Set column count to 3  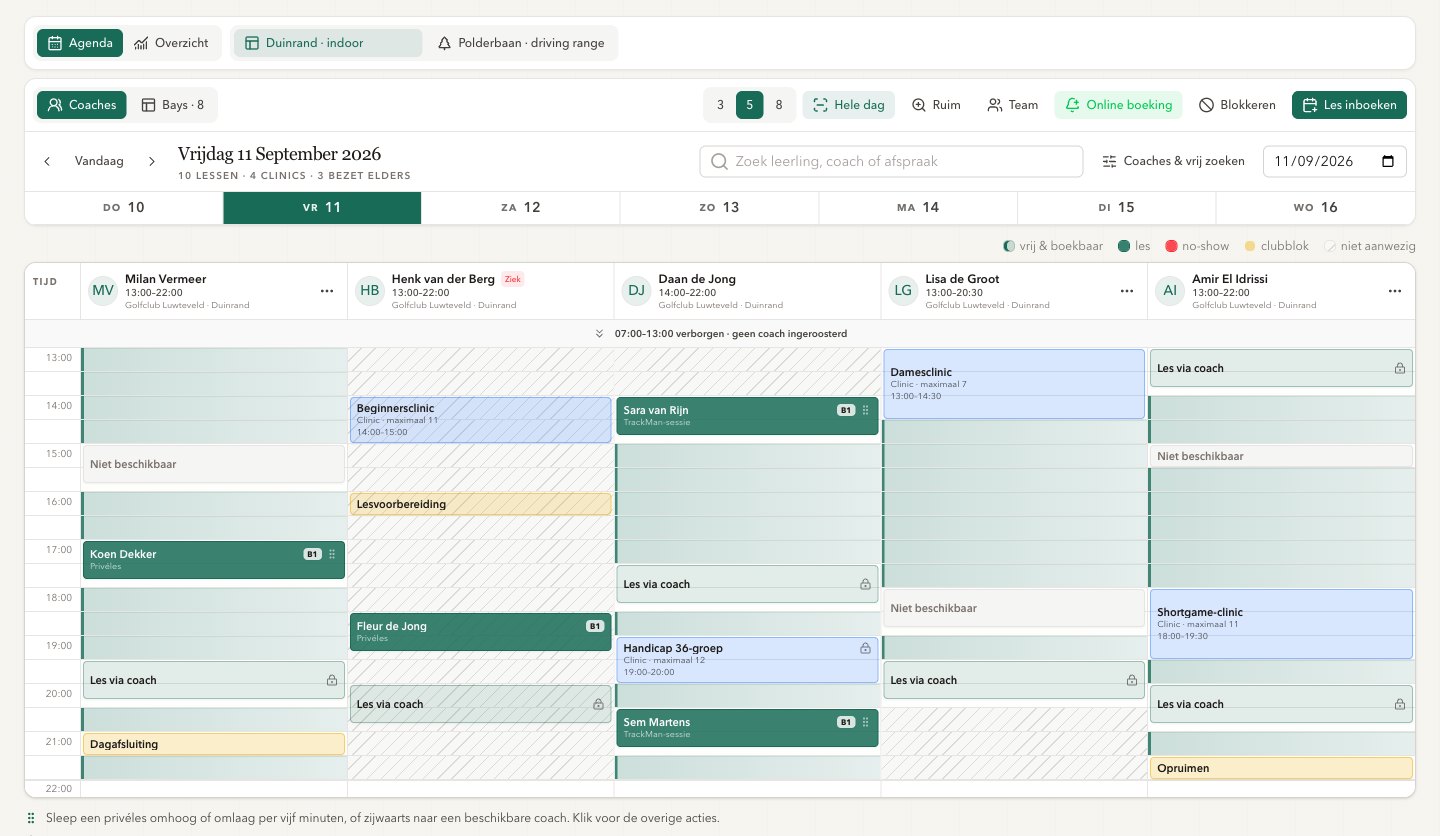coord(720,105)
